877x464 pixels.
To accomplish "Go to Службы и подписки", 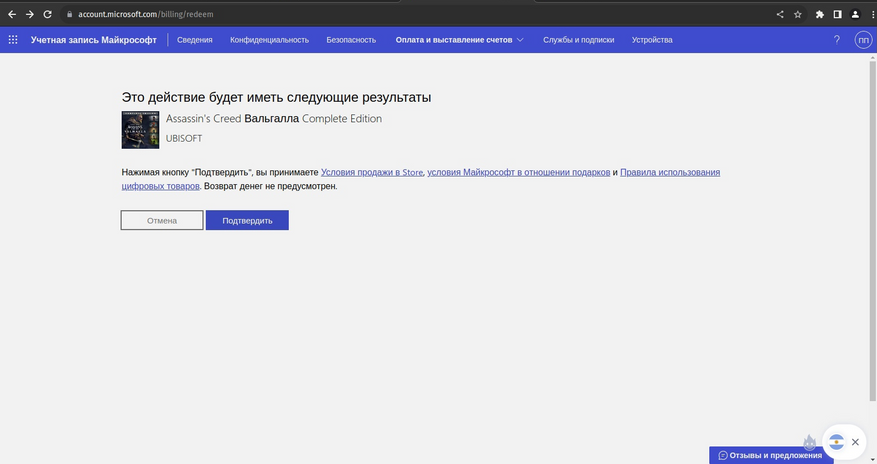I will [x=578, y=40].
